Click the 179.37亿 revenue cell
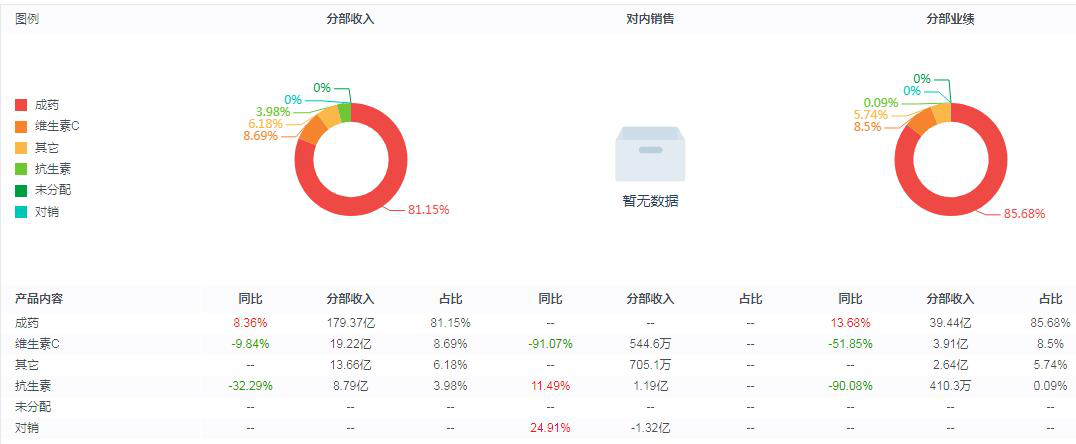The image size is (1076, 444). (350, 323)
